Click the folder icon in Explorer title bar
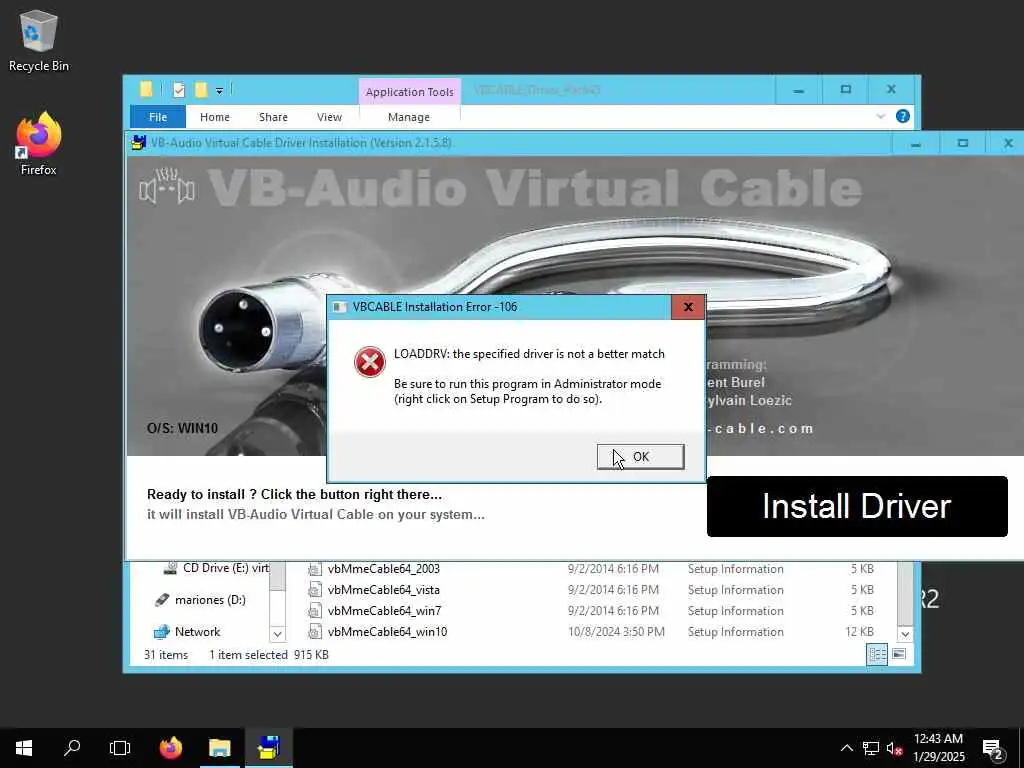This screenshot has height=768, width=1024. (146, 89)
